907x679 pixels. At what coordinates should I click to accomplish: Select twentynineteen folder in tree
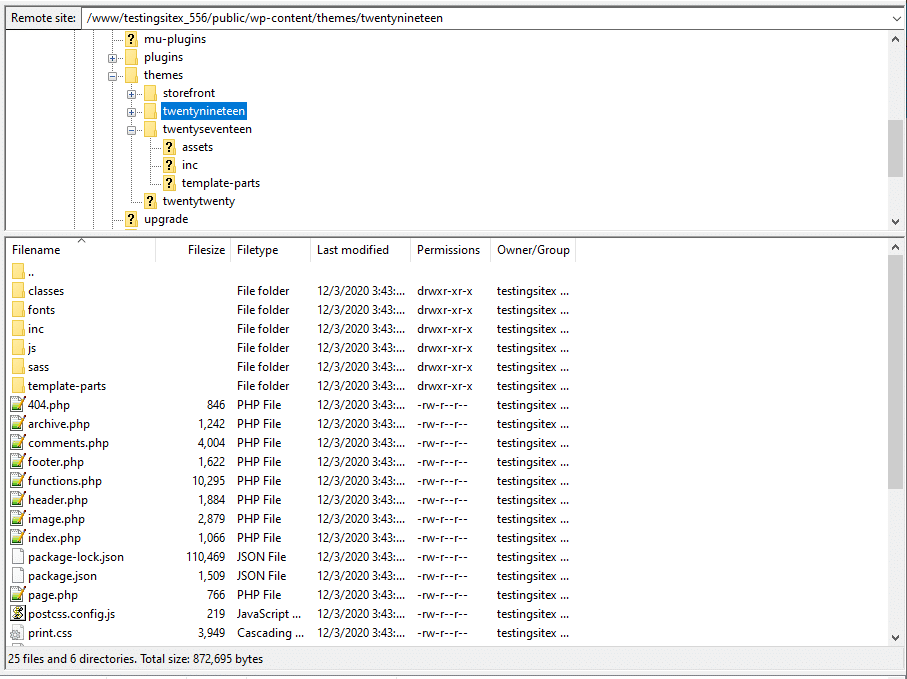(204, 111)
